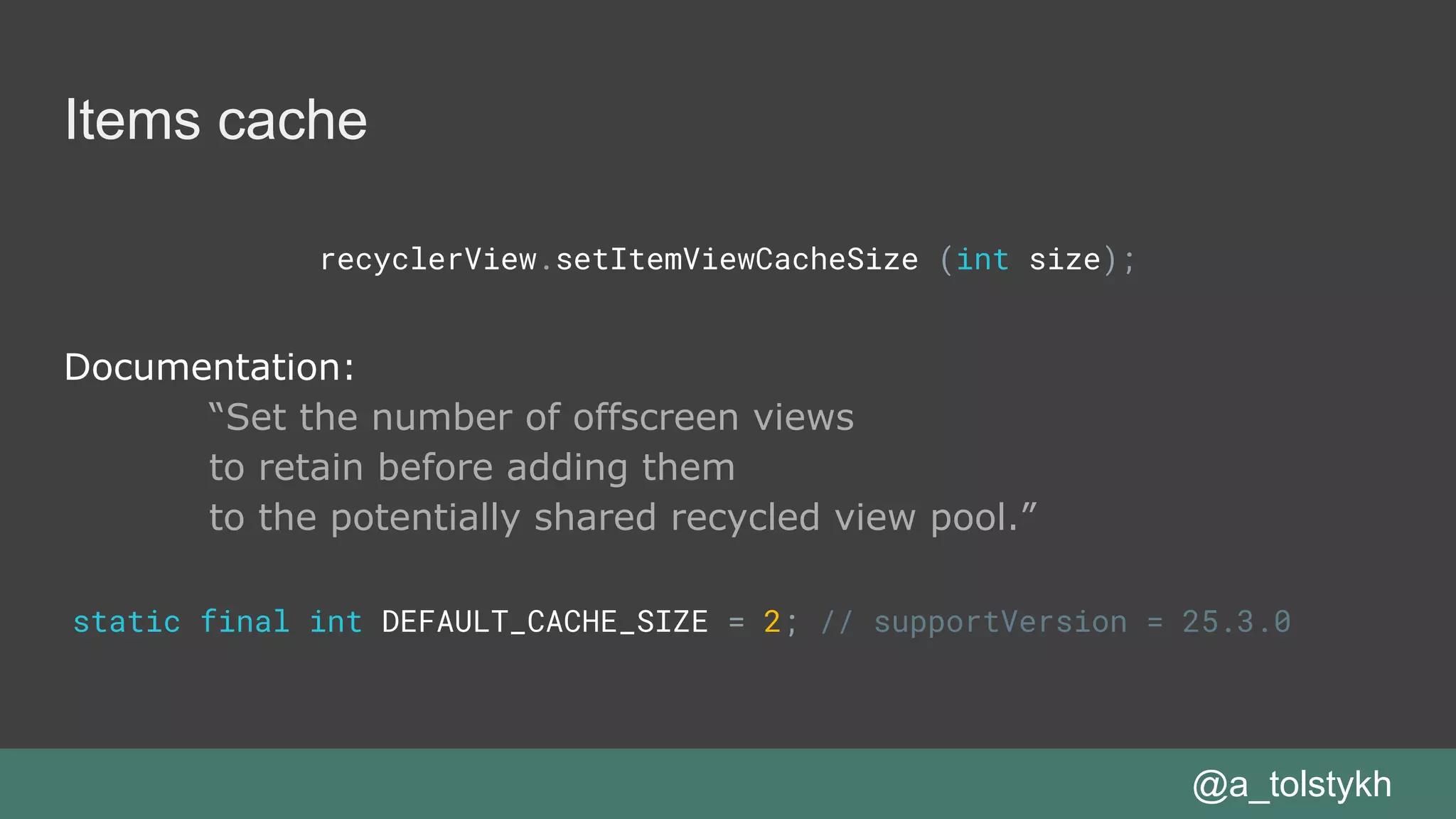Click the quote line 'Set the number of offscreen views'
1456x819 pixels.
coord(531,417)
